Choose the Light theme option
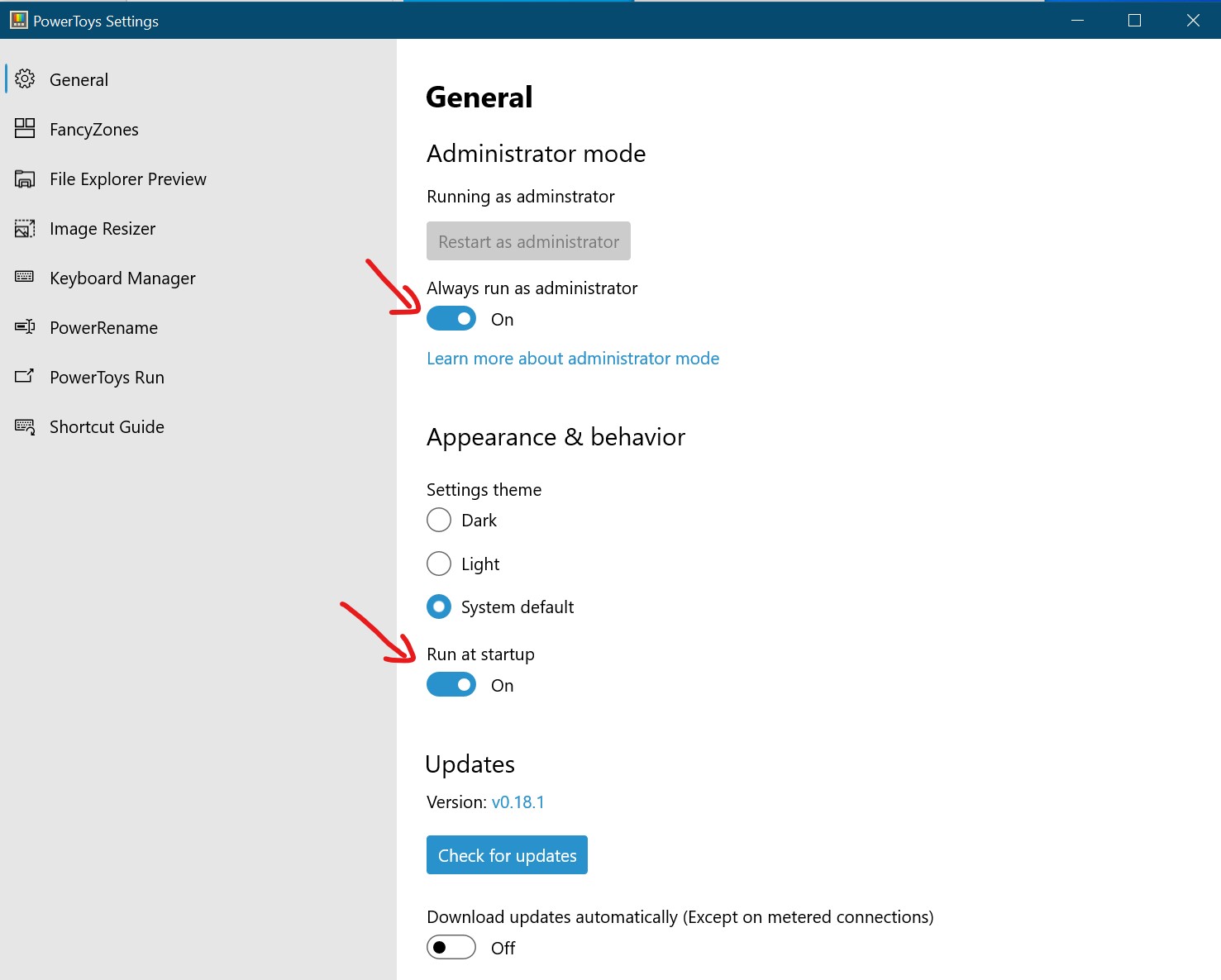Image resolution: width=1221 pixels, height=980 pixels. coord(439,564)
